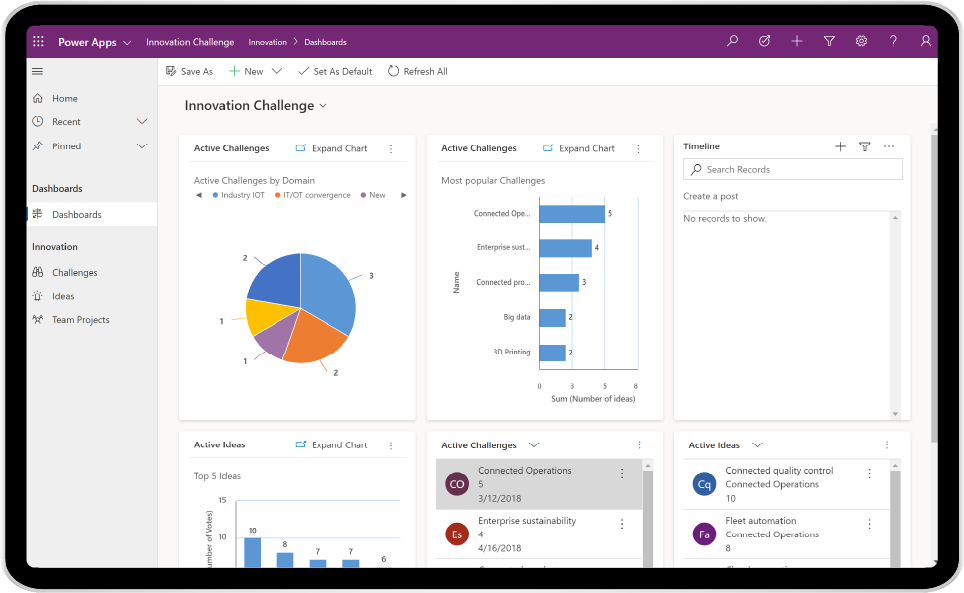Click Refresh All in the command bar
Screen dimensions: 964x593
click(x=418, y=72)
